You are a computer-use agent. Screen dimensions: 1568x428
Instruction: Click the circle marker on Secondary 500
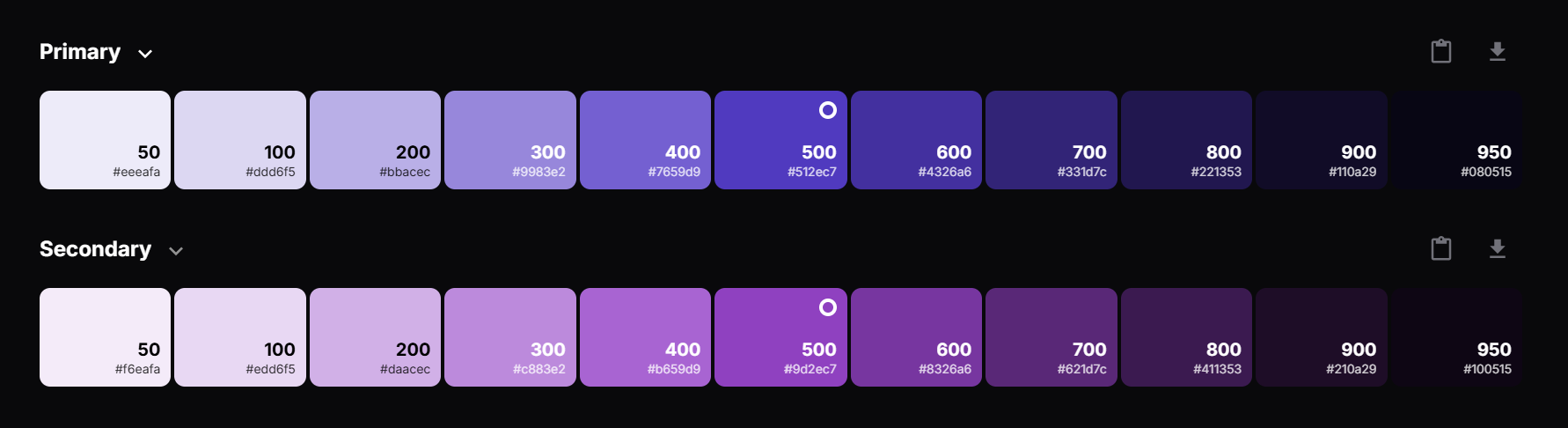click(828, 307)
